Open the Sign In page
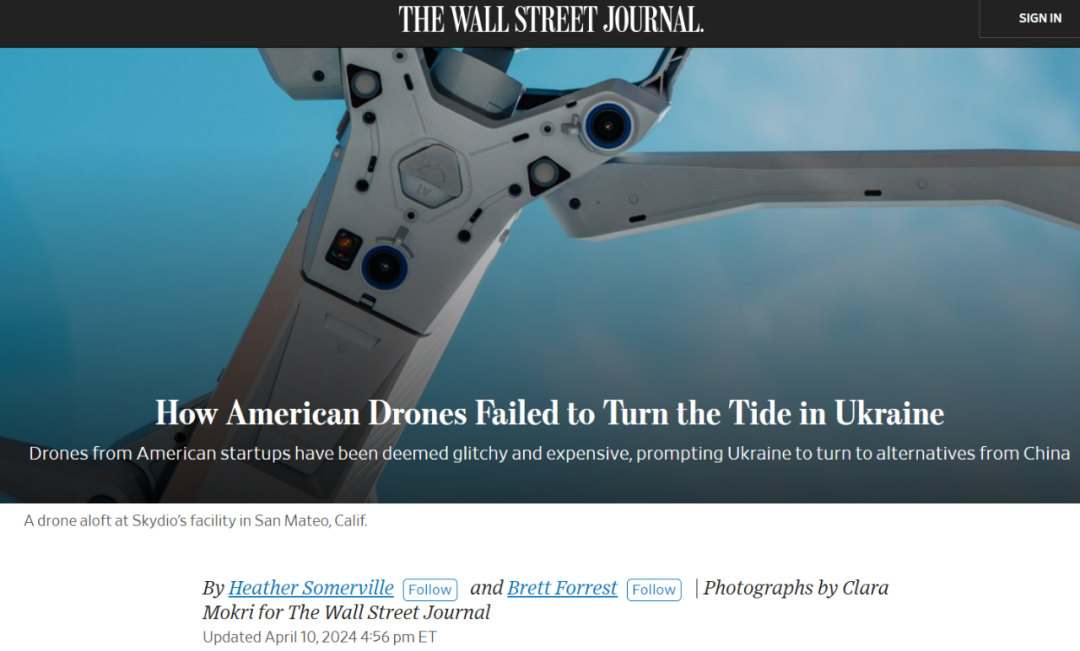Screen dimensions: 1080x651 pyautogui.click(x=1039, y=19)
